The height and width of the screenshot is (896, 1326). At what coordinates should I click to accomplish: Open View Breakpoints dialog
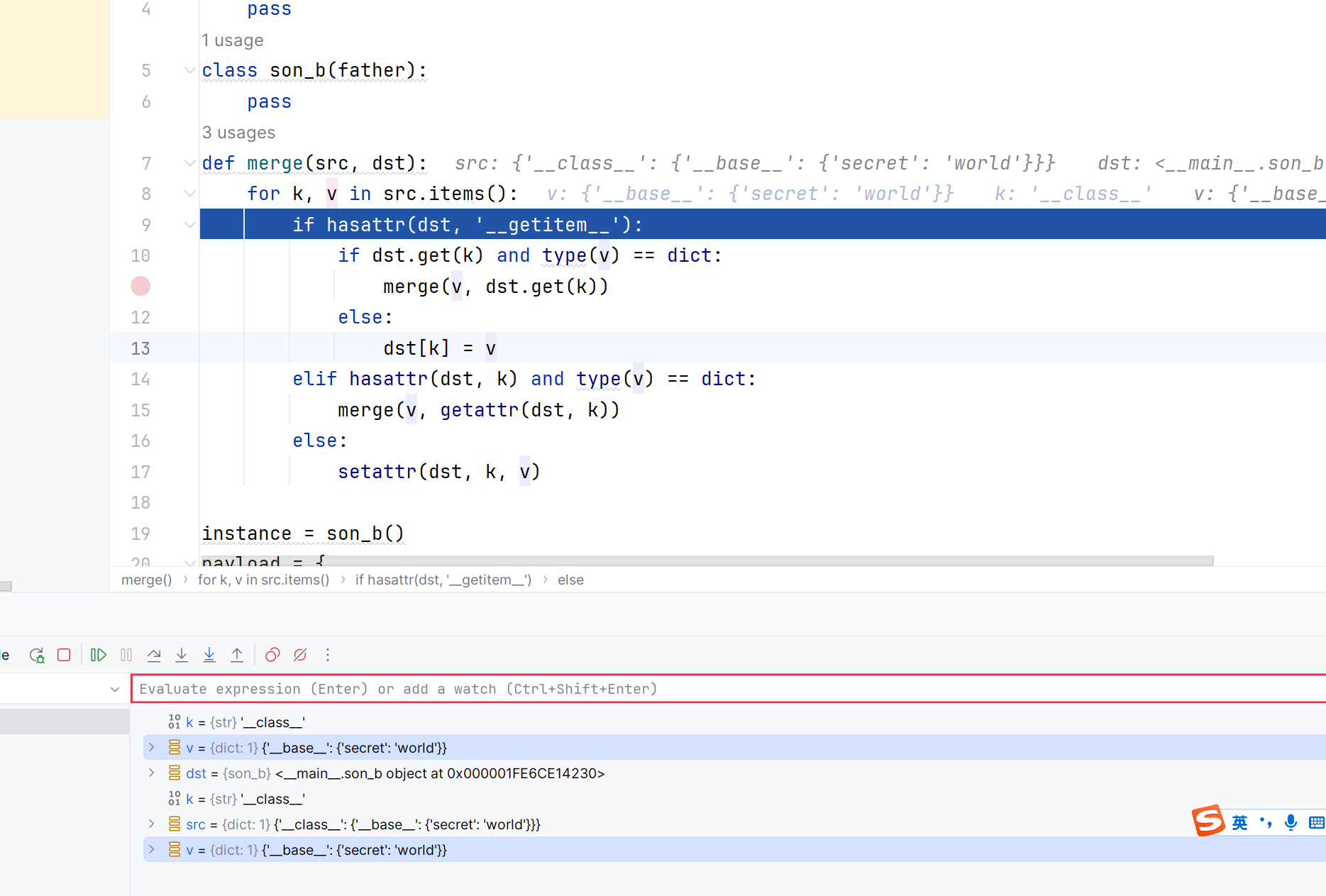pyautogui.click(x=272, y=655)
